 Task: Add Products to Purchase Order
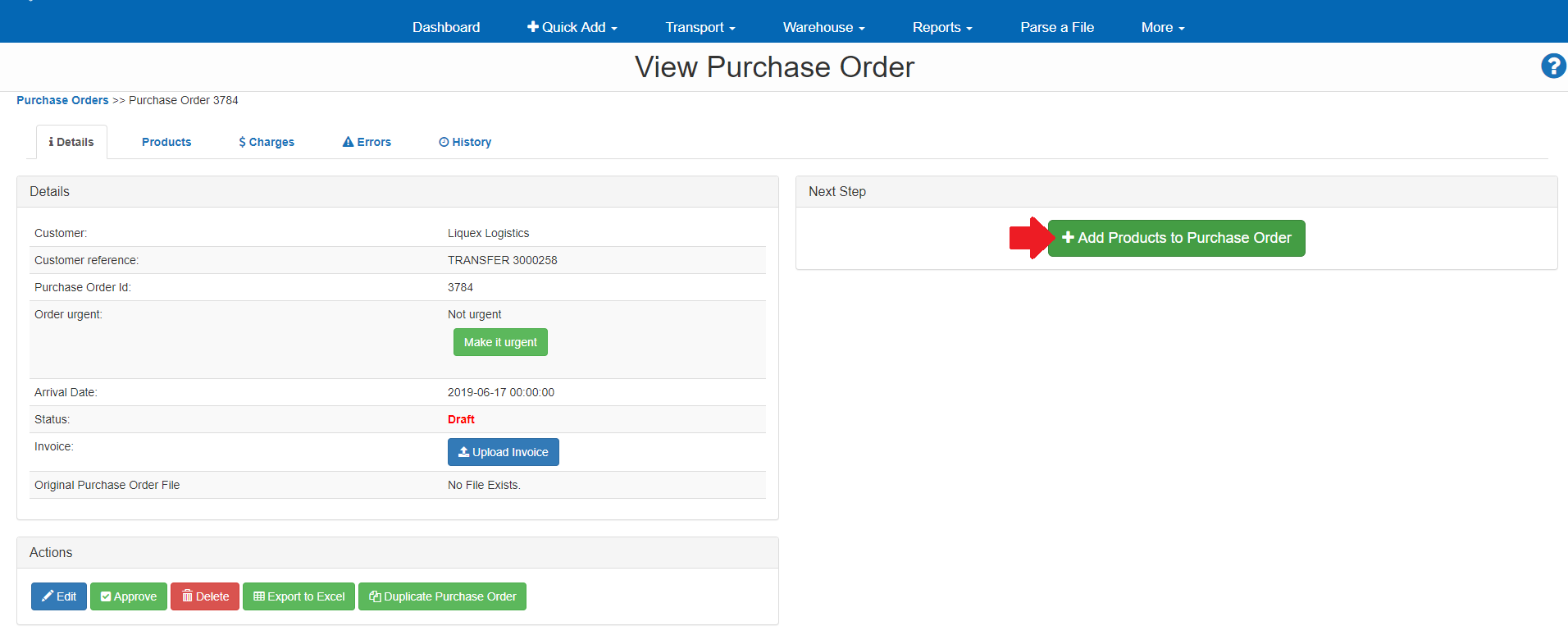1176,238
